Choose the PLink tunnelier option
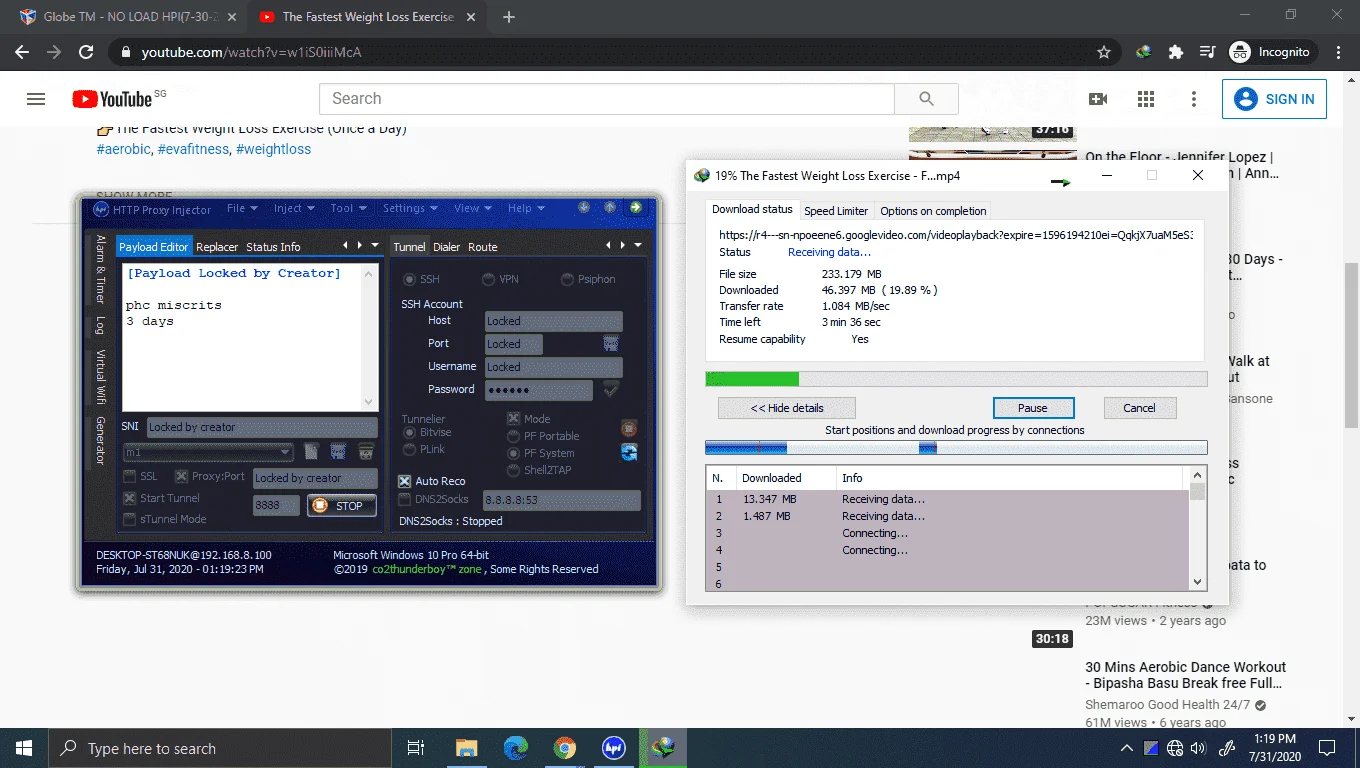Screen dimensions: 1360x768 pyautogui.click(x=410, y=450)
